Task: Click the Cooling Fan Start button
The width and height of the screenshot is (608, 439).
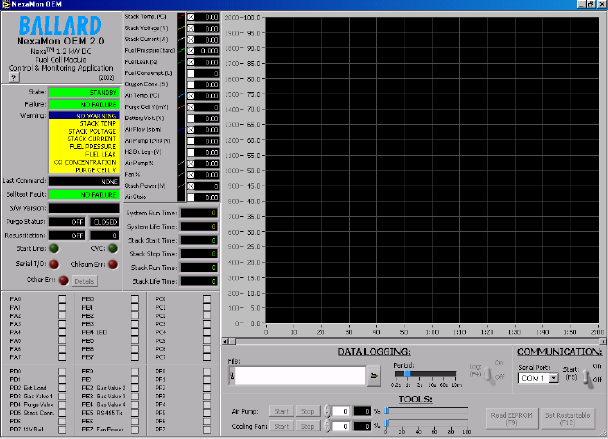Action: 282,426
